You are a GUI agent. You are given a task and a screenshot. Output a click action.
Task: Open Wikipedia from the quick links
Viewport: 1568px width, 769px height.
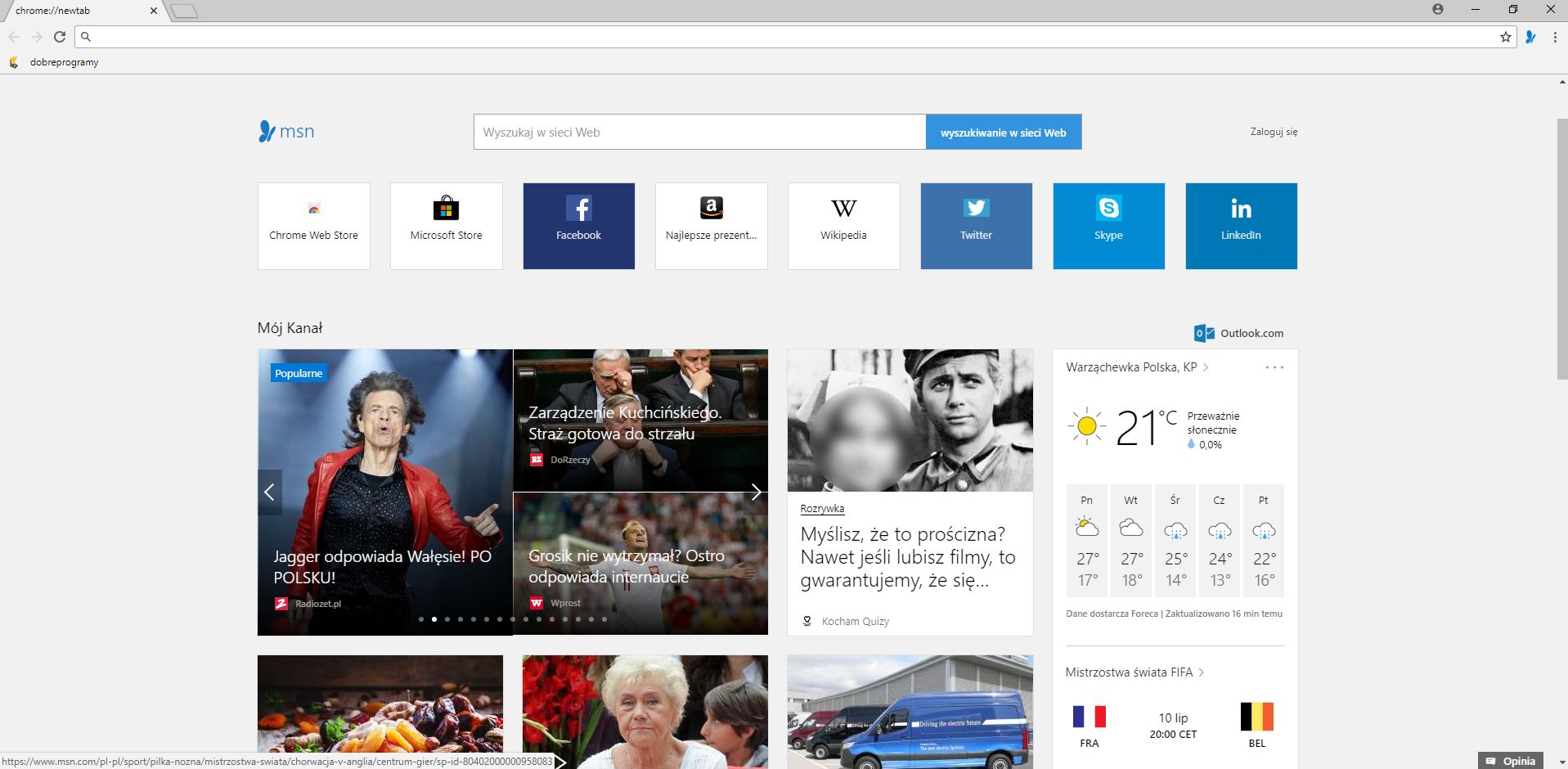point(843,225)
